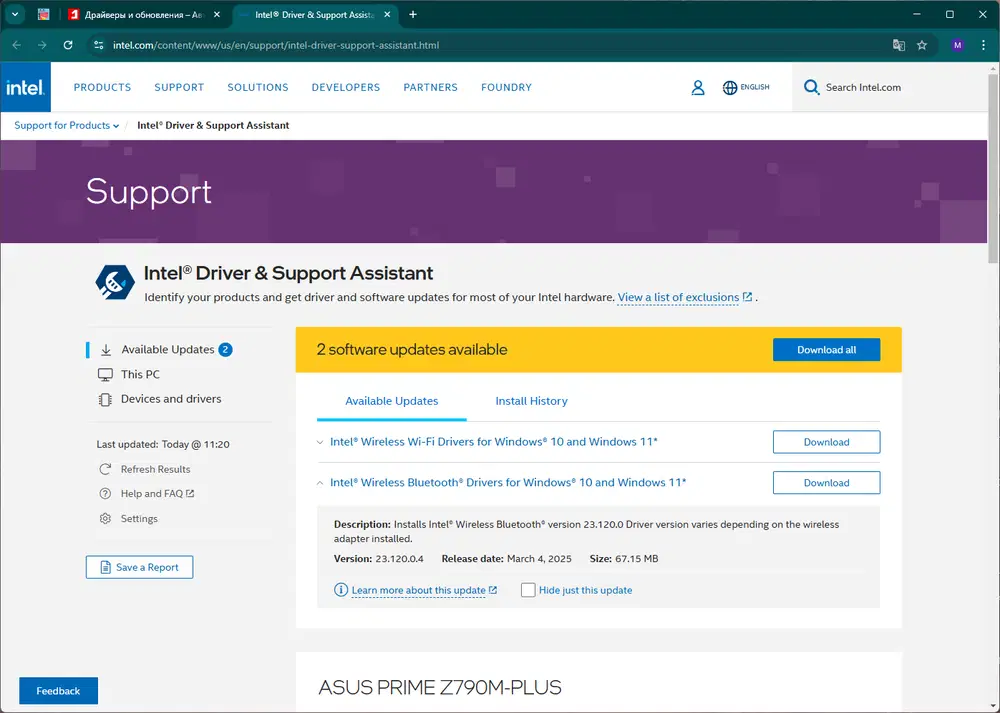
Task: Click the ENGLISH language selector
Action: (x=755, y=87)
